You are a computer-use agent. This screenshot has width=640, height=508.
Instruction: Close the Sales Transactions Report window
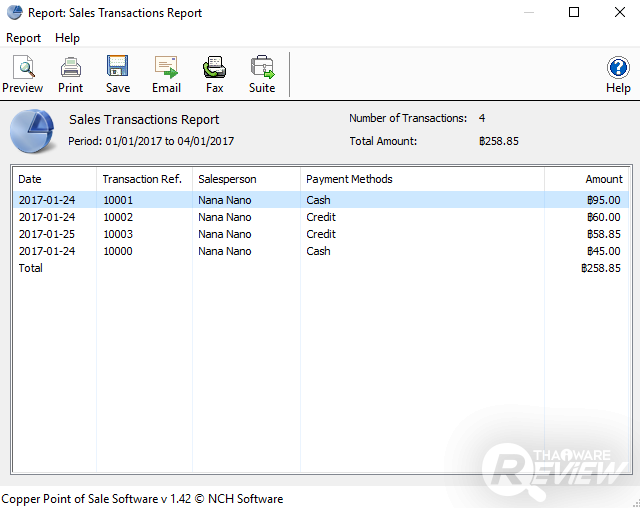pyautogui.click(x=618, y=13)
